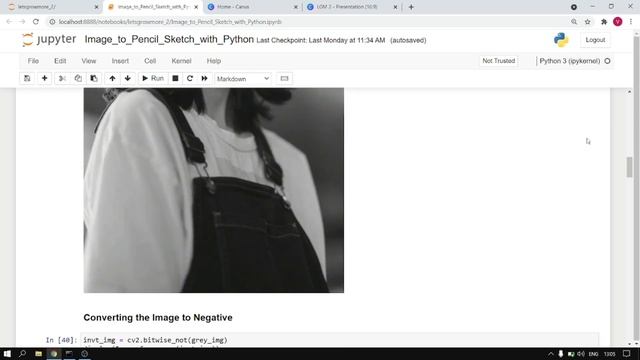Interrupt the kernel with the stop icon
This screenshot has height=360, width=640.
(x=175, y=78)
